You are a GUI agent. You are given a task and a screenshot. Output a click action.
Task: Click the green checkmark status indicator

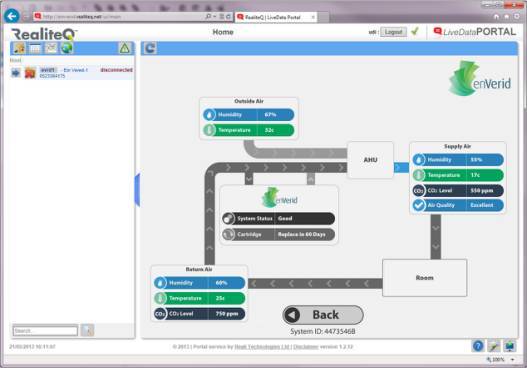(415, 32)
